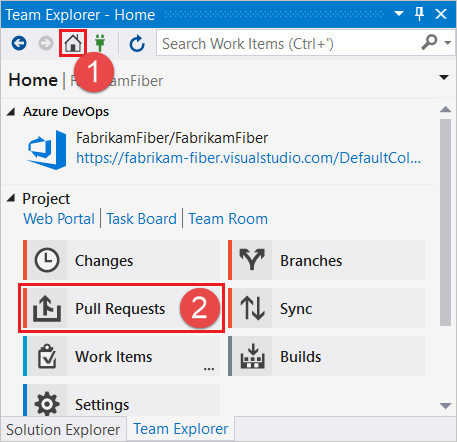This screenshot has height=442, width=457.
Task: Open the Sync tile
Action: [326, 308]
